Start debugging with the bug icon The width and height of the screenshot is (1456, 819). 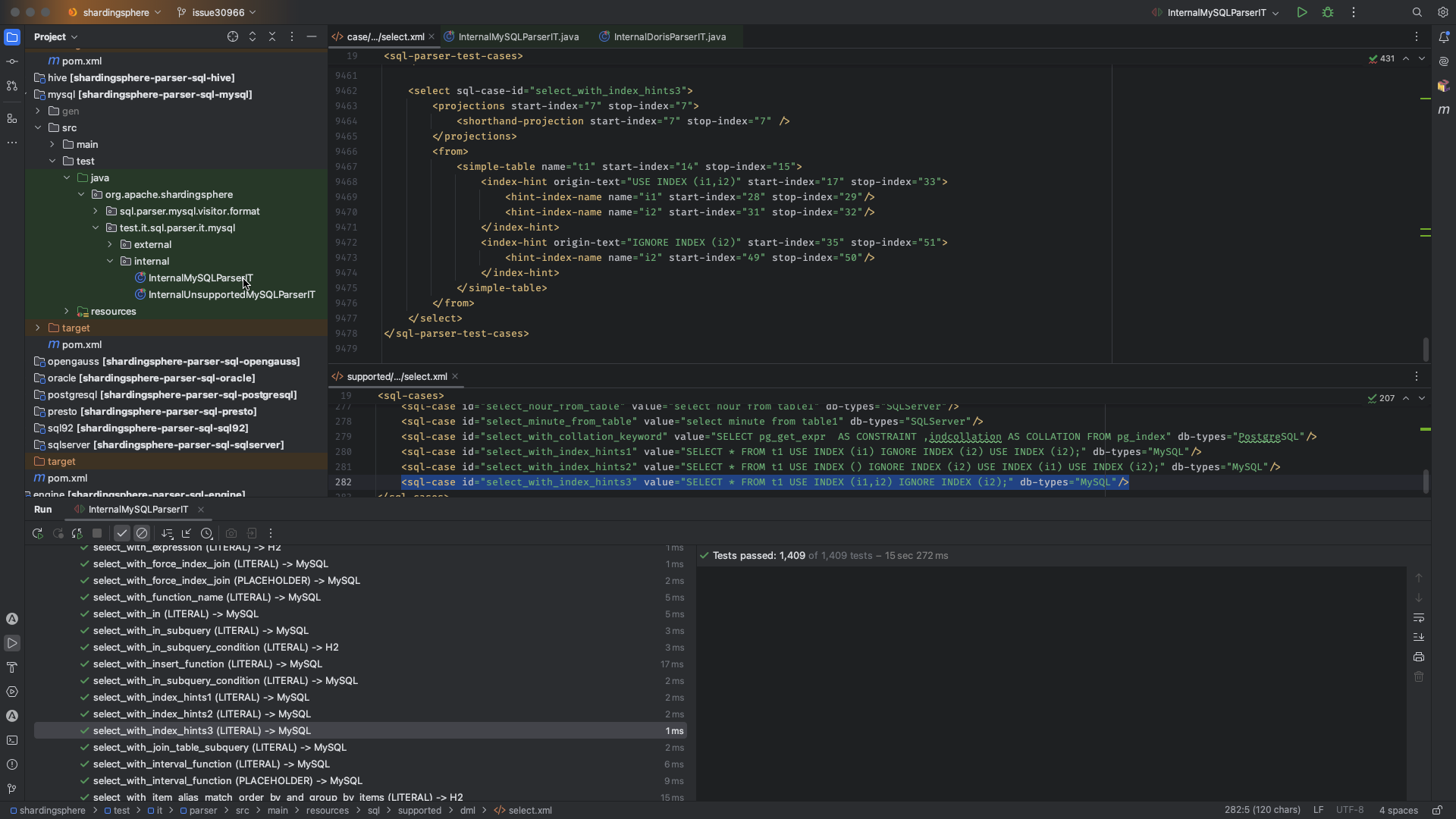click(x=1328, y=13)
